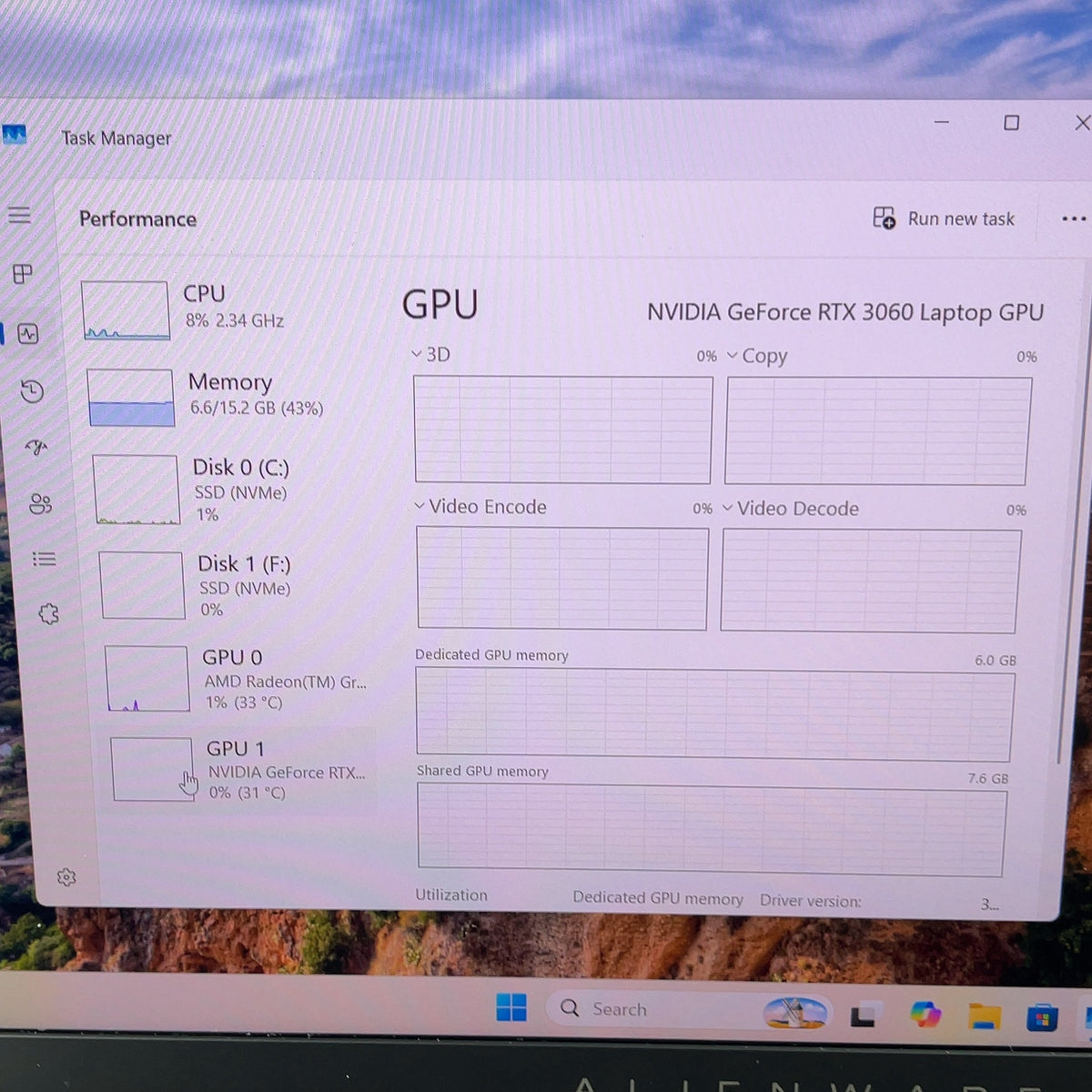Click the Video Encode utilization graph
The image size is (1092, 1092).
point(562,578)
